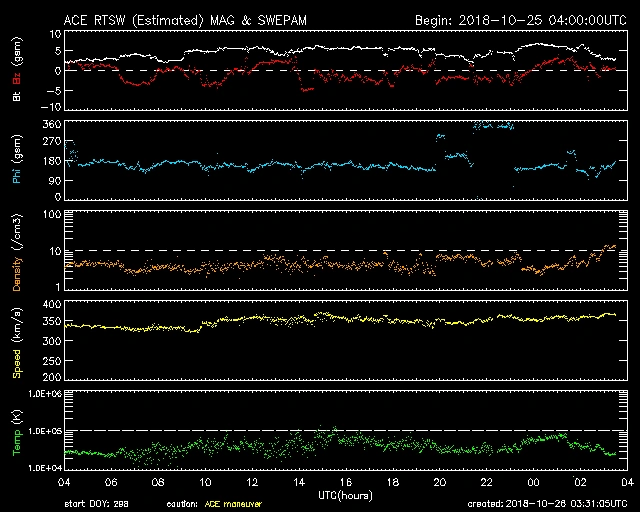Viewport: 640px width, 512px height.
Task: Click the 'created: 2018-10-26 03:31:05UTC' text
Action: [547, 504]
